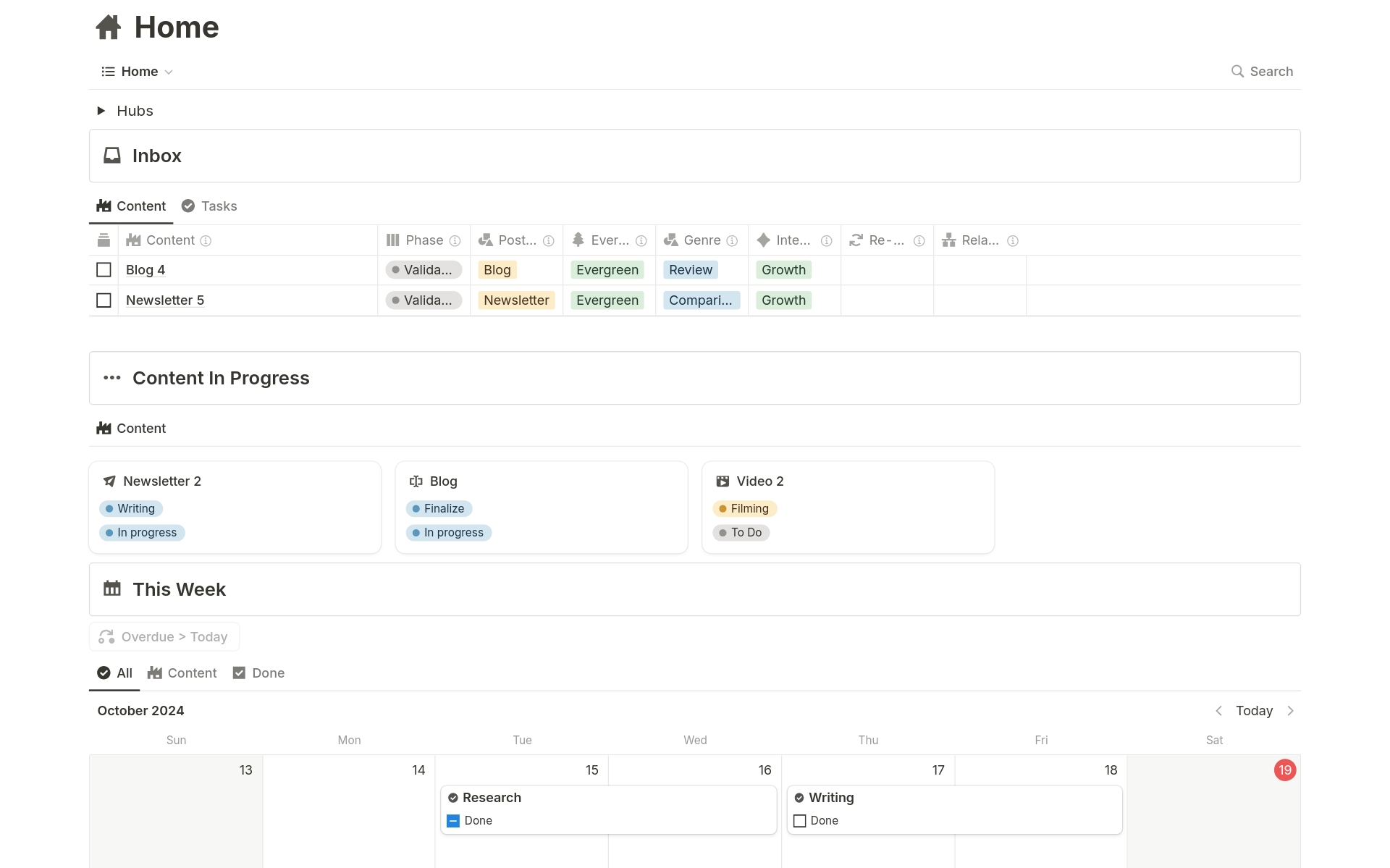This screenshot has width=1390, height=868.
Task: Check the row checkbox for Newsletter 5
Action: [104, 300]
